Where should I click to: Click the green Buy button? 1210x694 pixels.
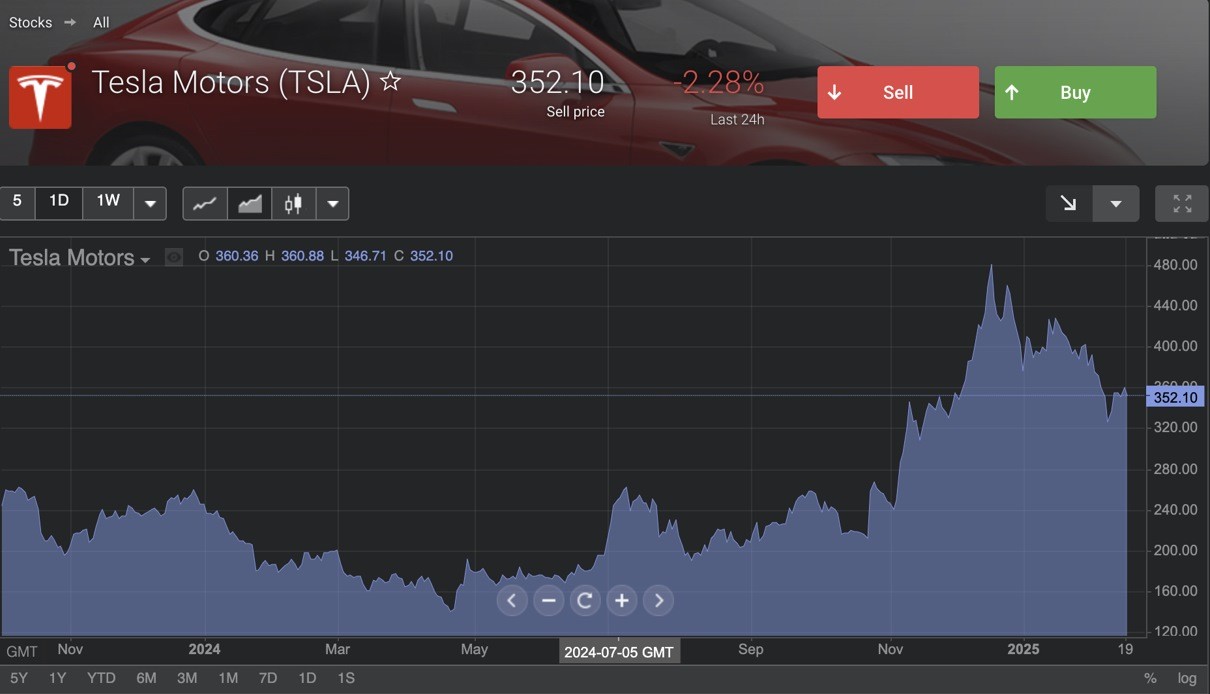(x=1075, y=92)
